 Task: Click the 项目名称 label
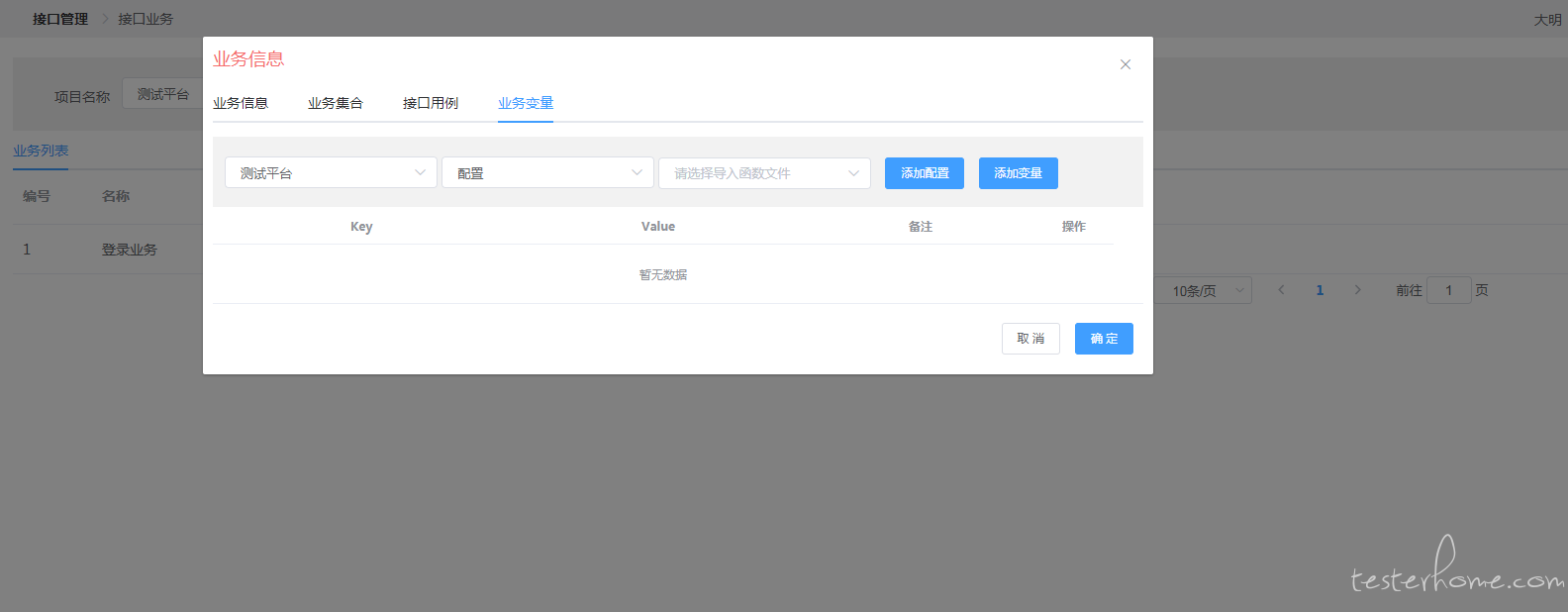82,97
